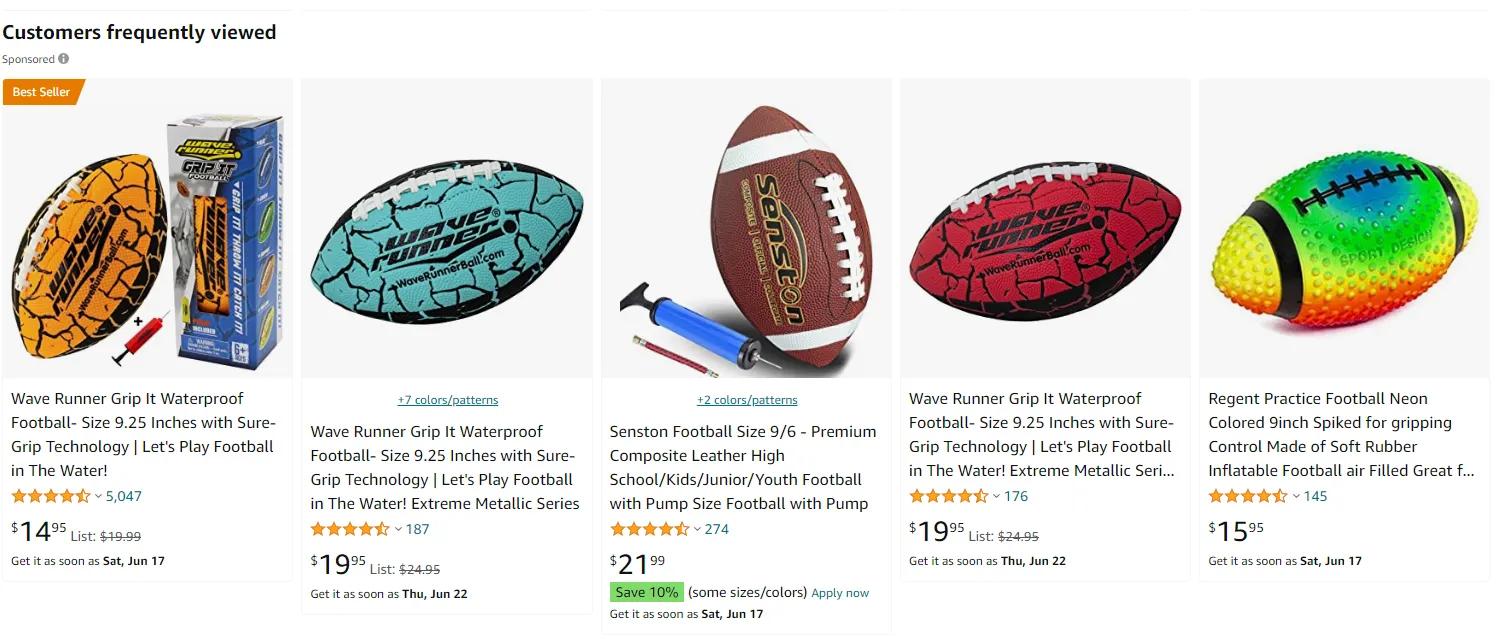1506x639 pixels.
Task: Click the Save 10% coupon badge
Action: click(x=646, y=592)
